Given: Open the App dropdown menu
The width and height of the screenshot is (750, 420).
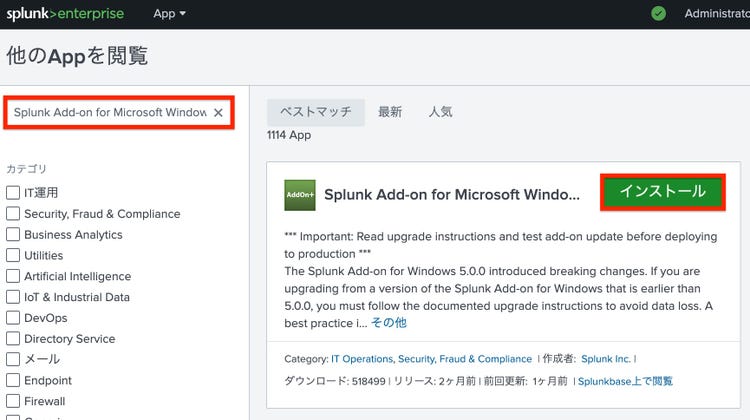Looking at the screenshot, I should tap(169, 14).
